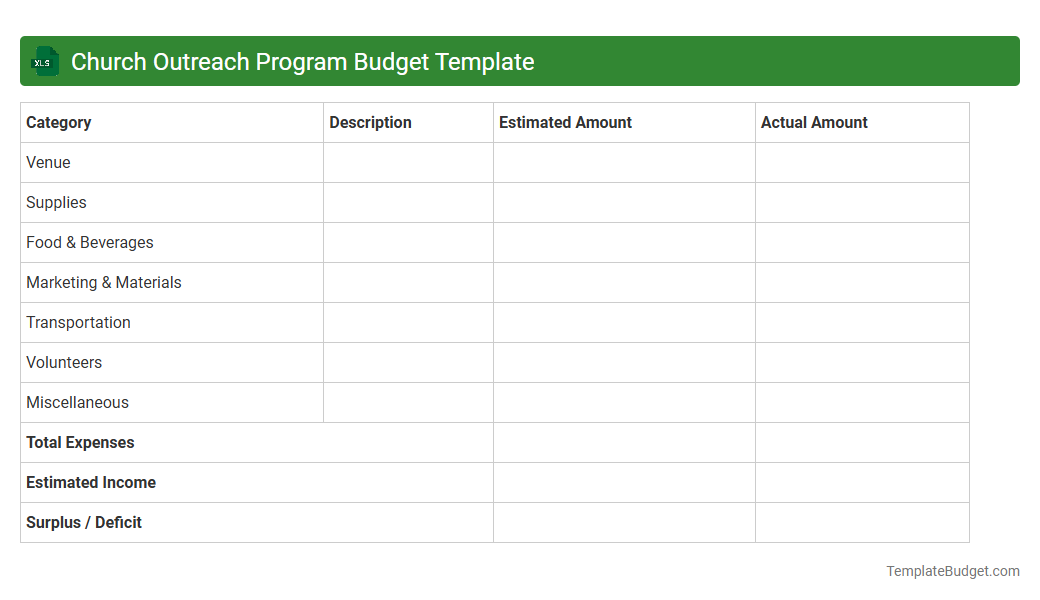Image resolution: width=1040 pixels, height=600 pixels.
Task: Select the Description column header
Action: tap(370, 122)
